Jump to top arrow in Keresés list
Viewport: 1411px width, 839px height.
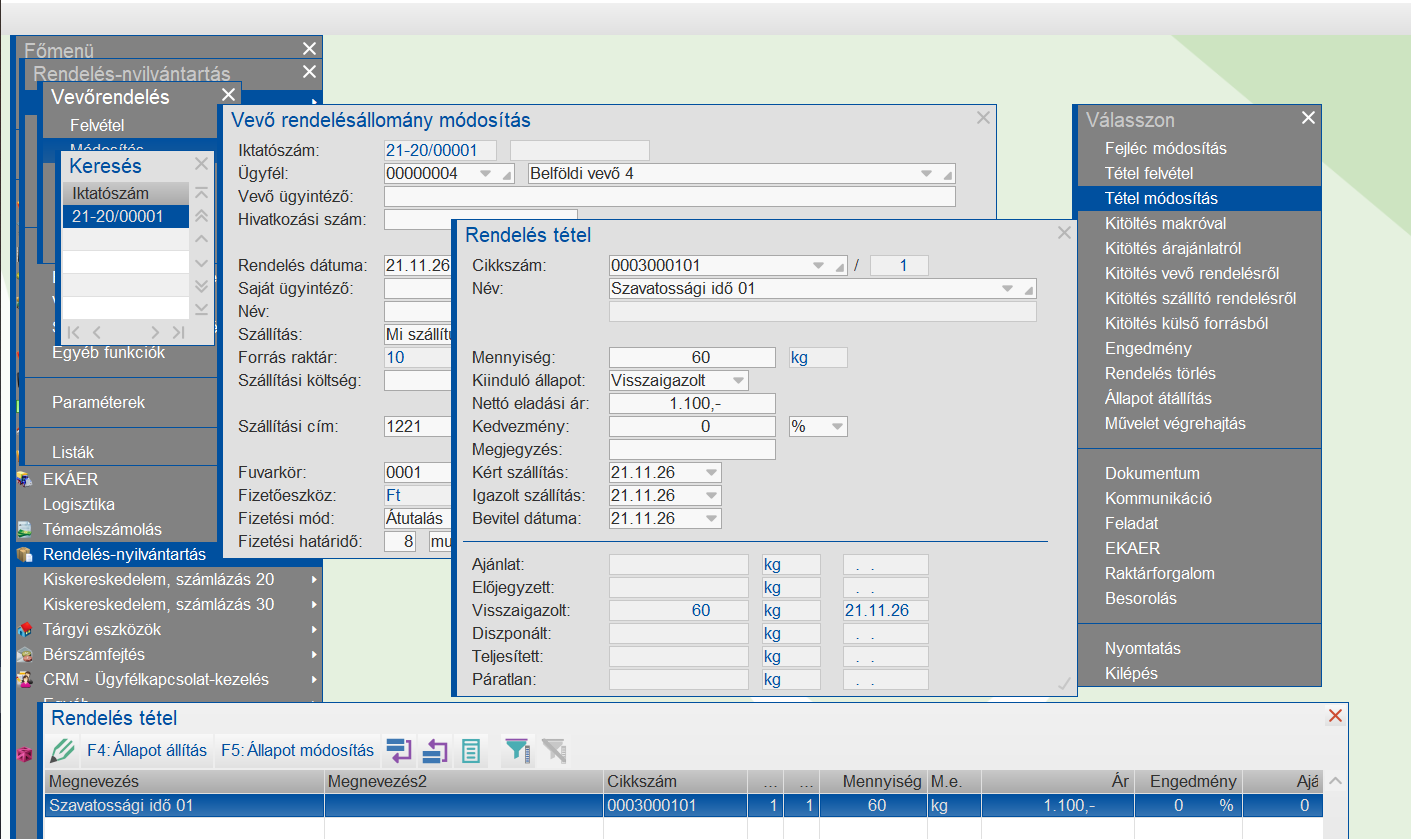click(201, 193)
